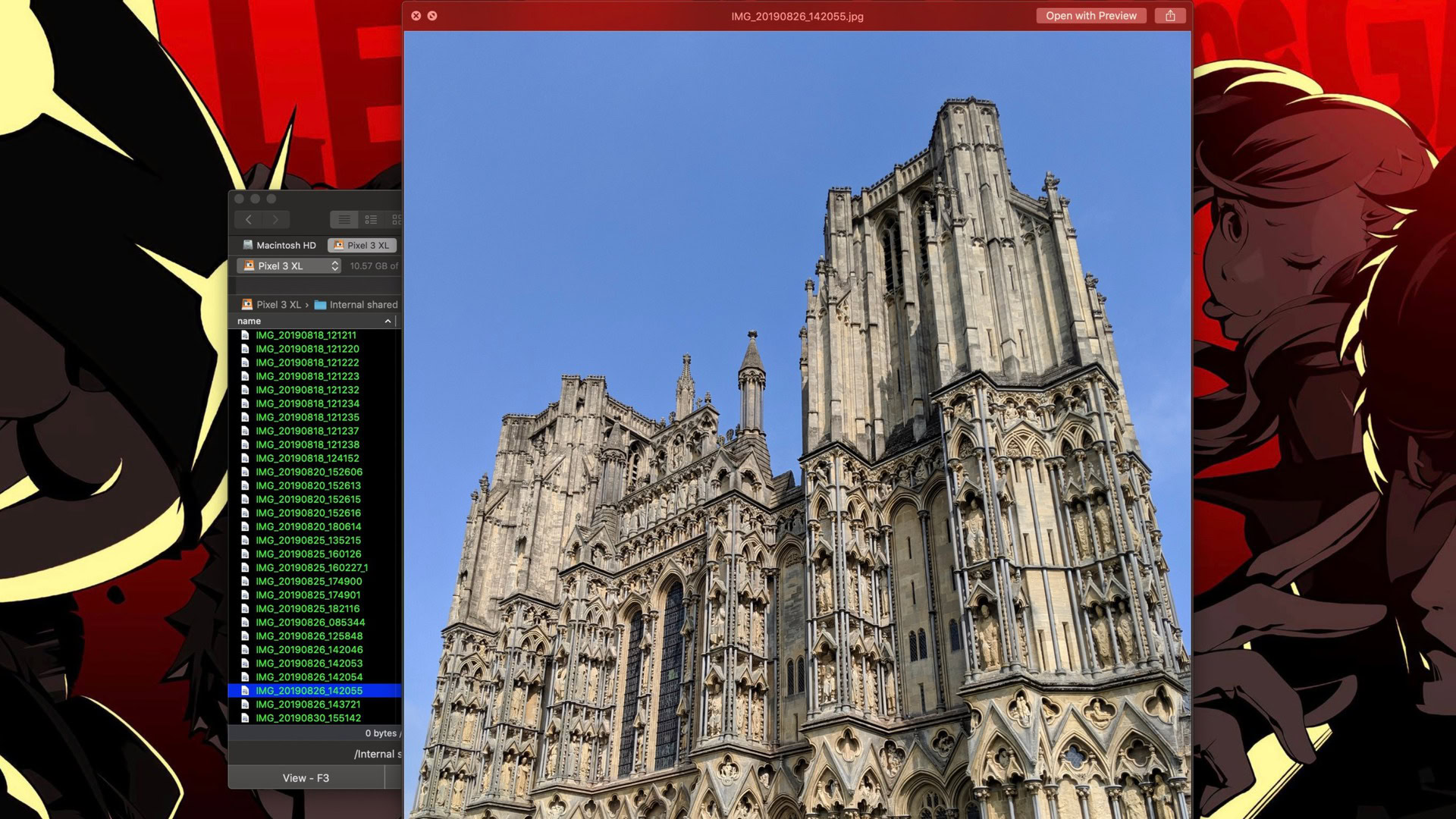Switch to brief list view mode
This screenshot has width=1456, height=819.
point(344,220)
